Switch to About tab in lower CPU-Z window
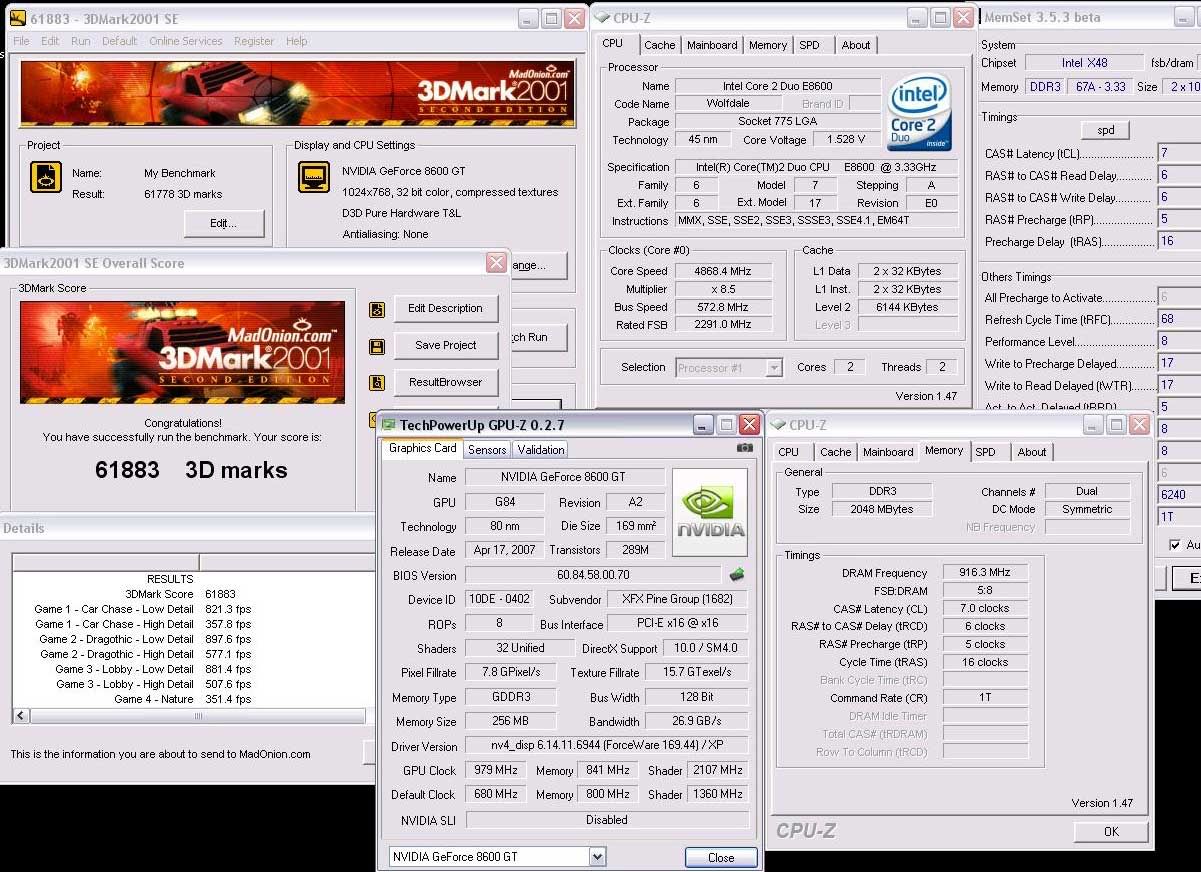The image size is (1201, 872). 1032,452
